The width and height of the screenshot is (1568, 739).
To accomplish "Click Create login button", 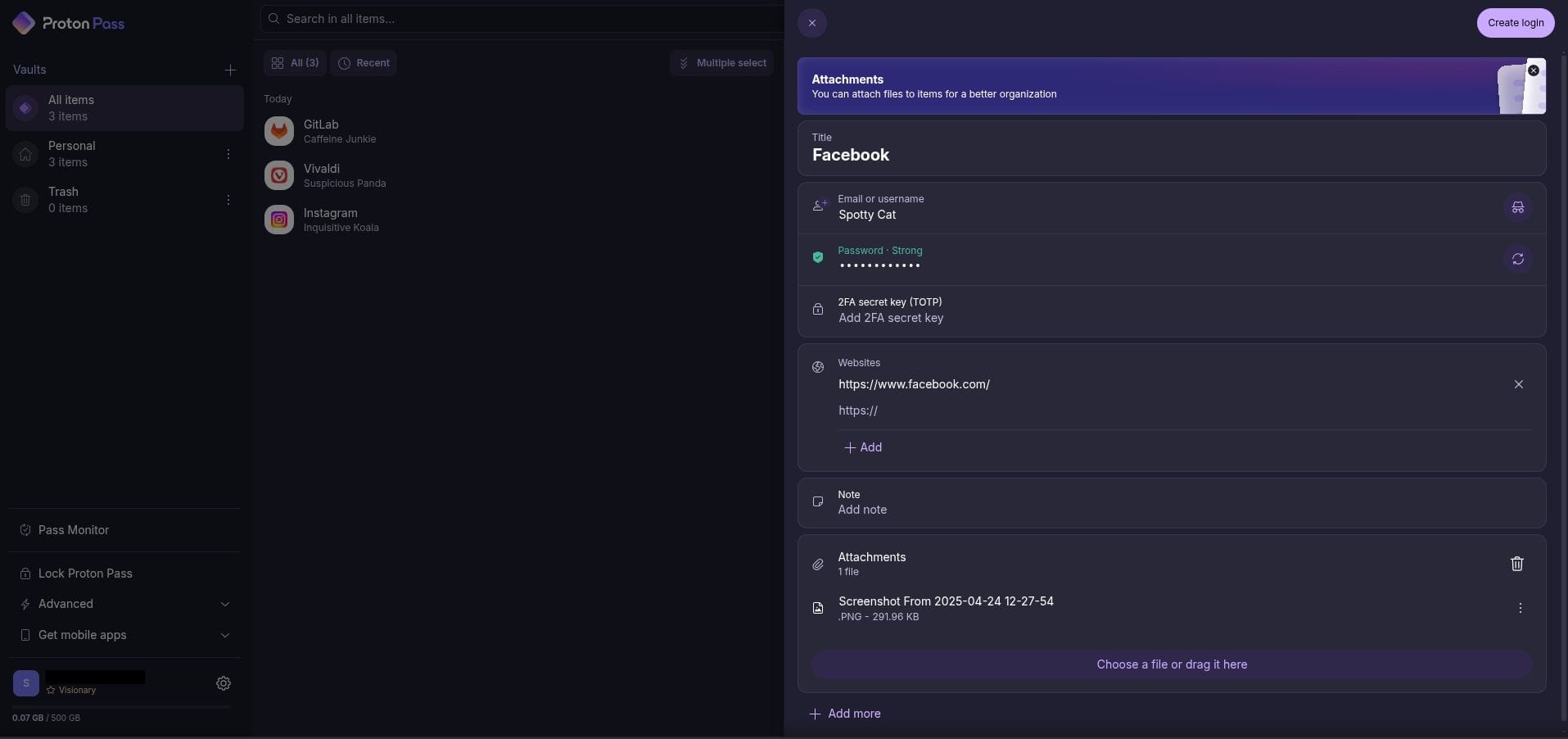I will point(1516,23).
